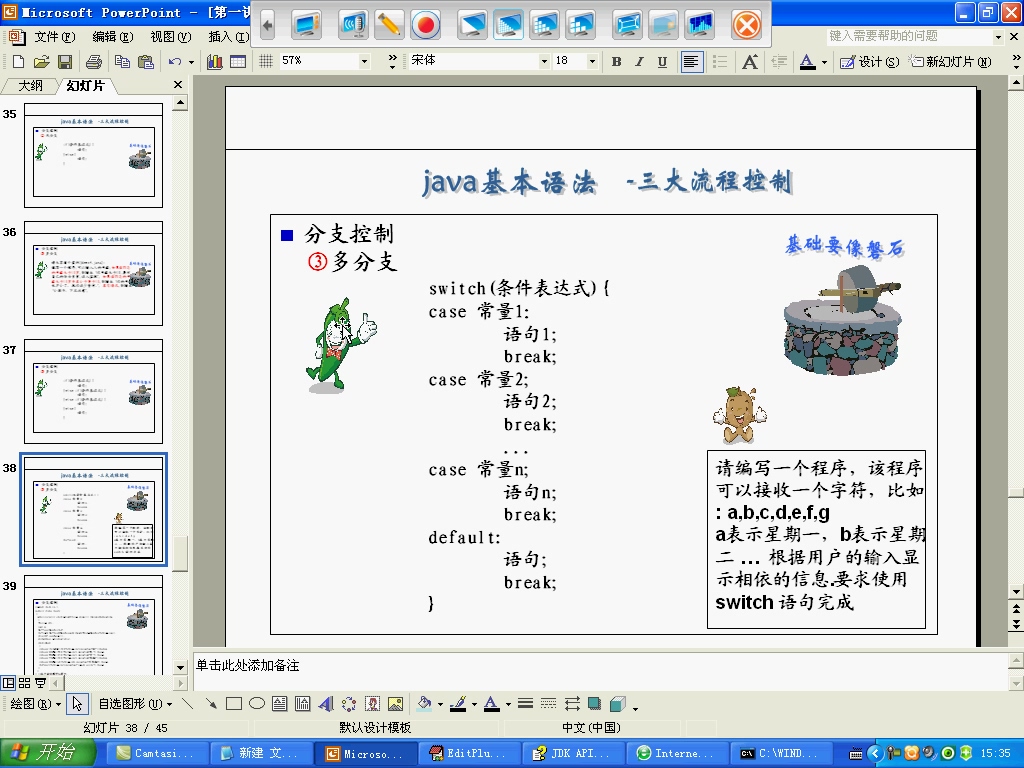This screenshot has height=768, width=1024.
Task: Open the font size dropdown showing 18
Action: coord(592,61)
